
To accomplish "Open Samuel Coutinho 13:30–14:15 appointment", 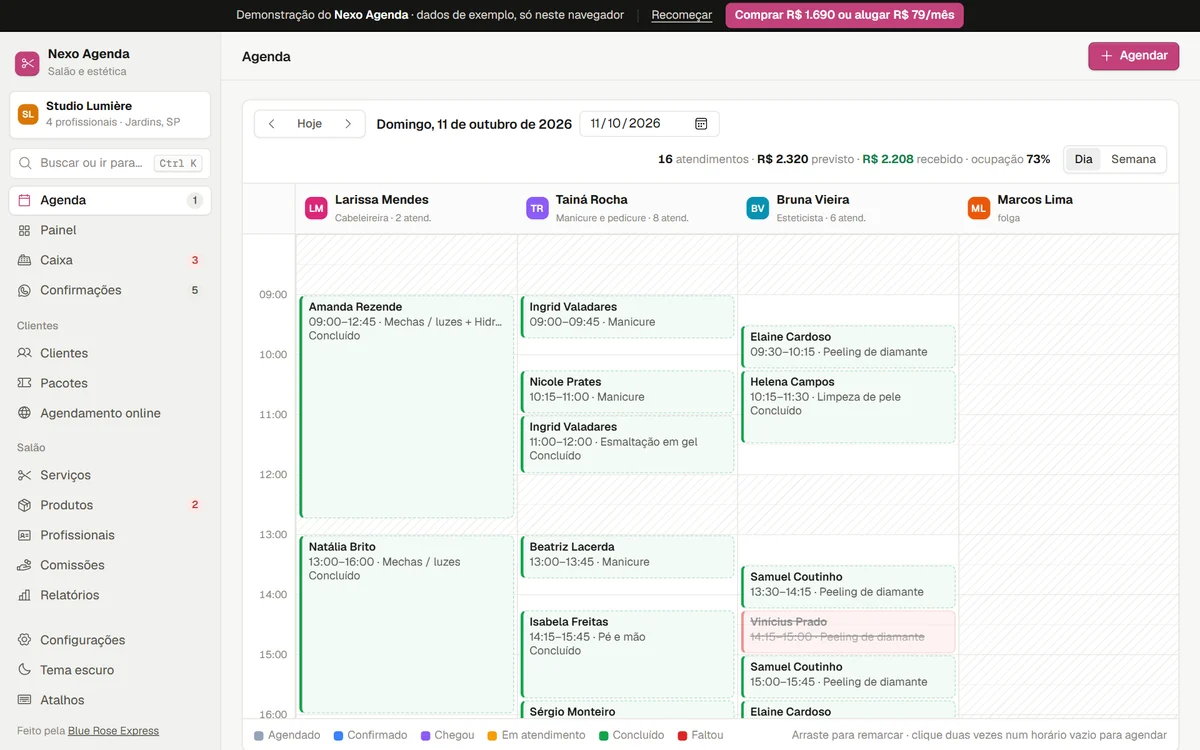I will tap(848, 587).
